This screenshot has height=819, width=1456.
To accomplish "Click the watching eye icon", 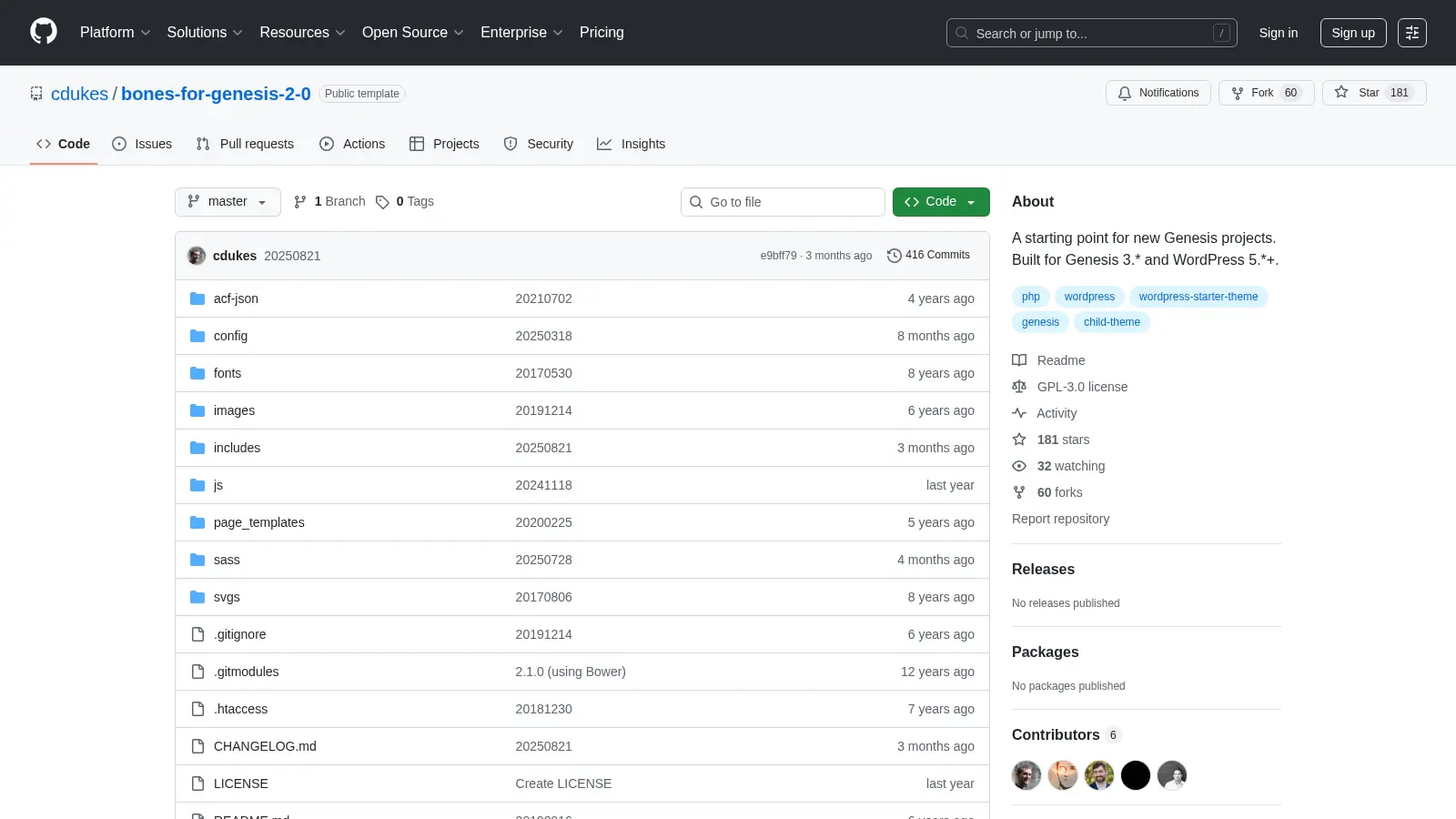I will point(1019,466).
